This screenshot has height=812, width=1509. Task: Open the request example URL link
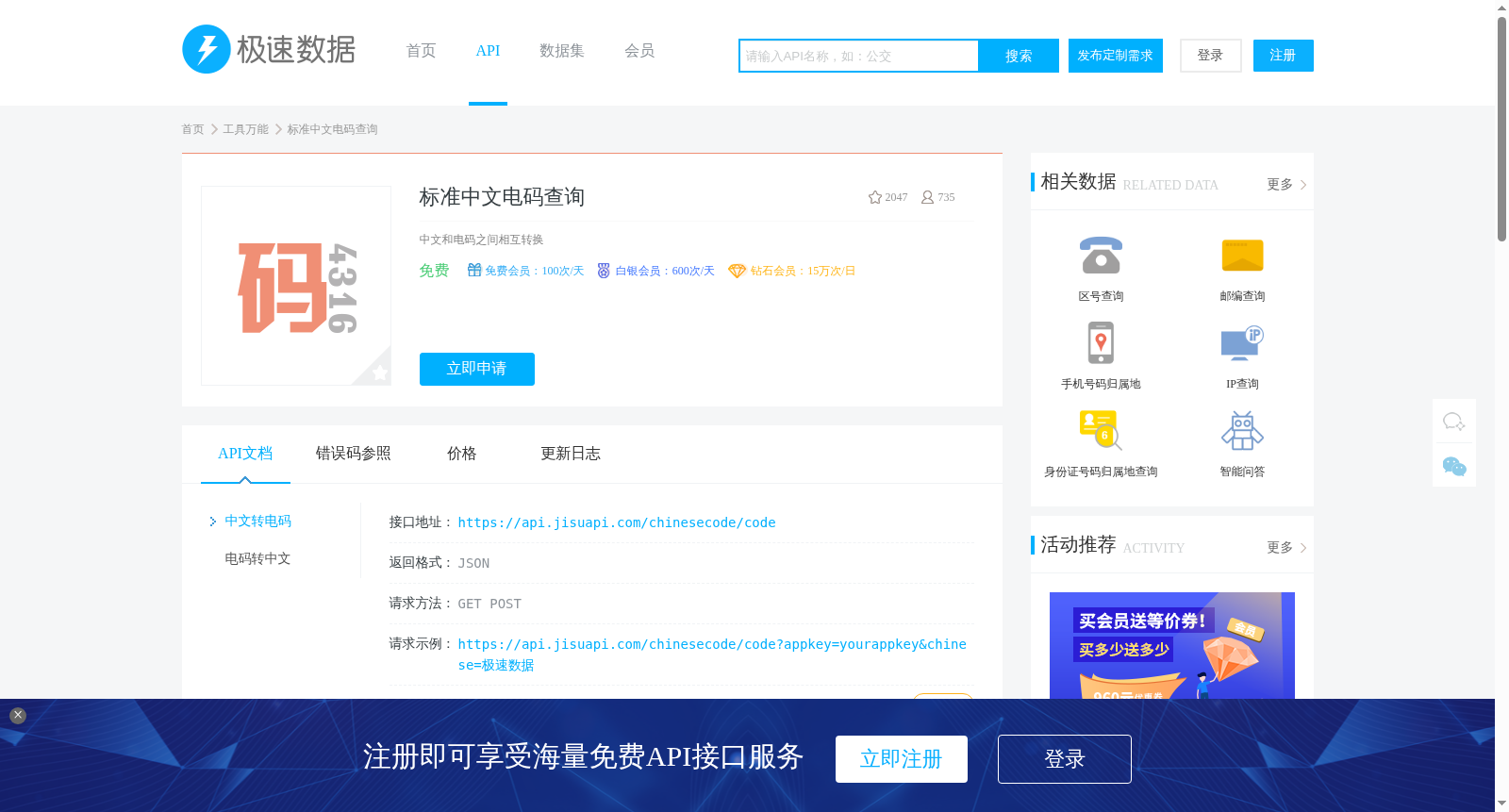pyautogui.click(x=712, y=655)
